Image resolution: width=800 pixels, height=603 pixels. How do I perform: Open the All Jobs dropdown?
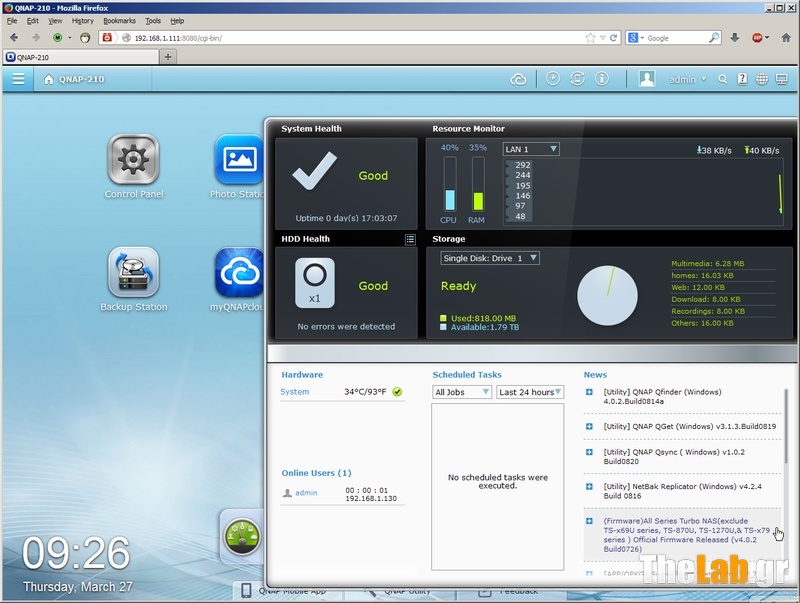(462, 392)
